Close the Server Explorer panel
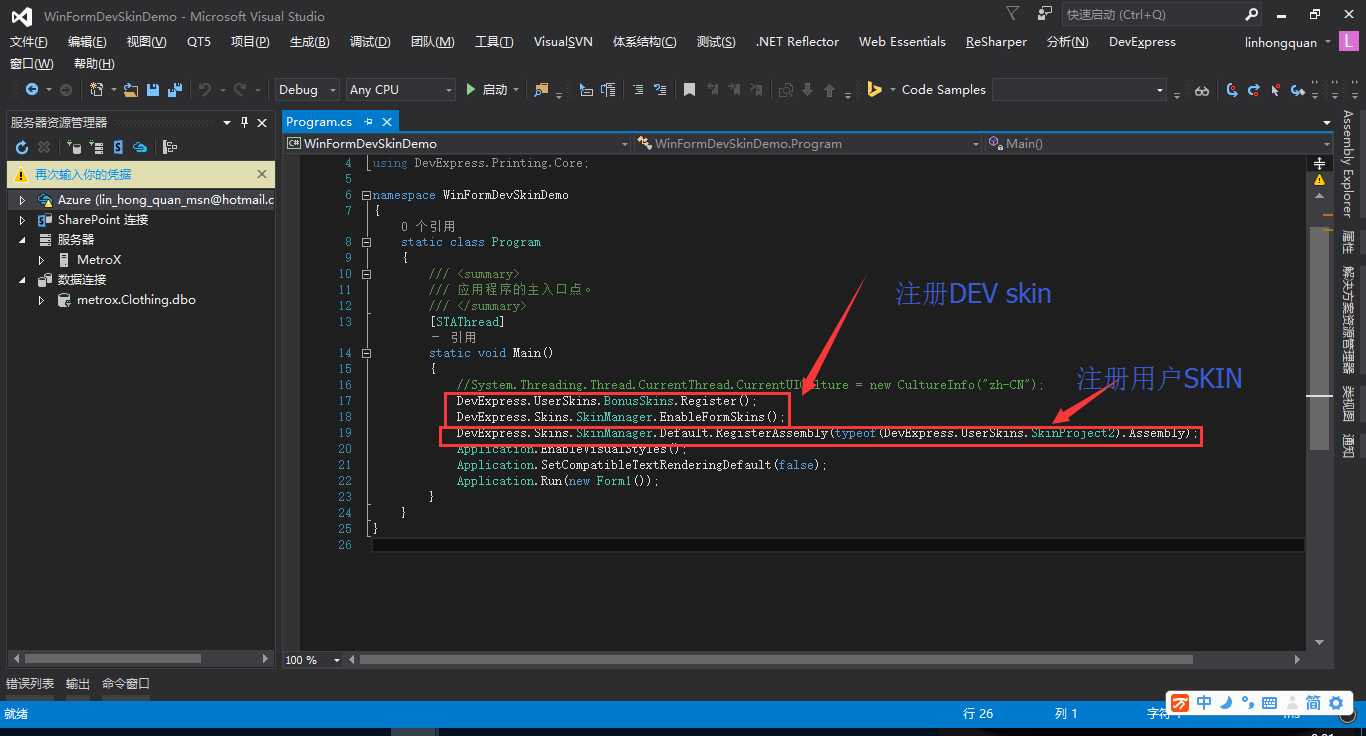This screenshot has height=736, width=1366. pos(262,122)
